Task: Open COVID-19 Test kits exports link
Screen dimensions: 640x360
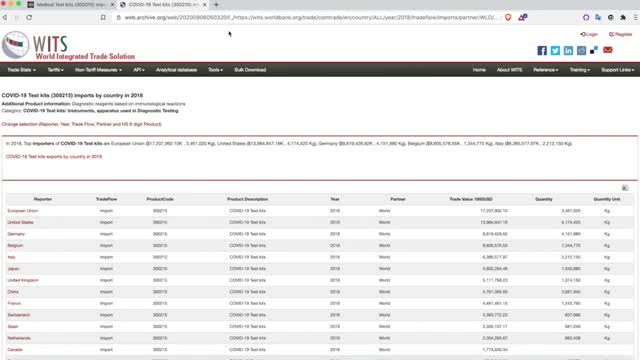Action: click(54, 156)
